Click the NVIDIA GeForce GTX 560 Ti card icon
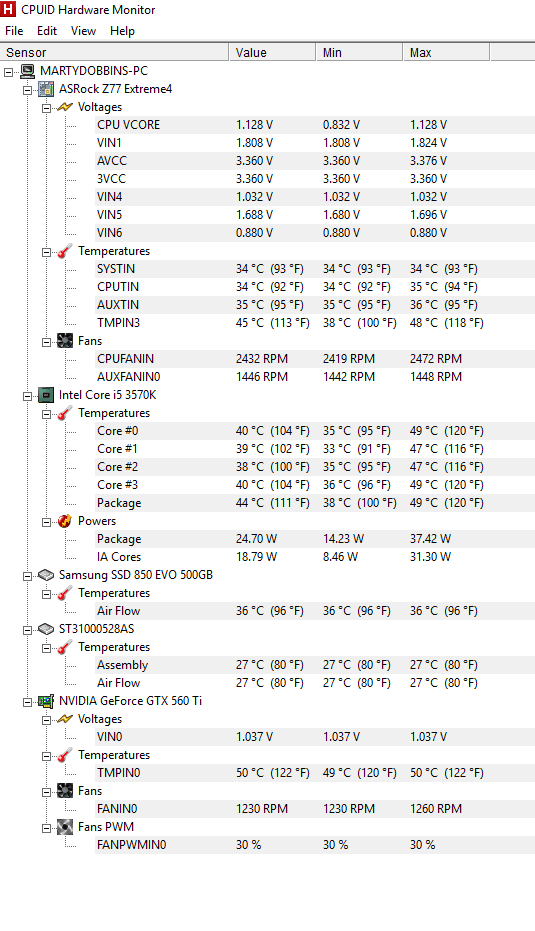This screenshot has width=535, height=931. pyautogui.click(x=46, y=701)
